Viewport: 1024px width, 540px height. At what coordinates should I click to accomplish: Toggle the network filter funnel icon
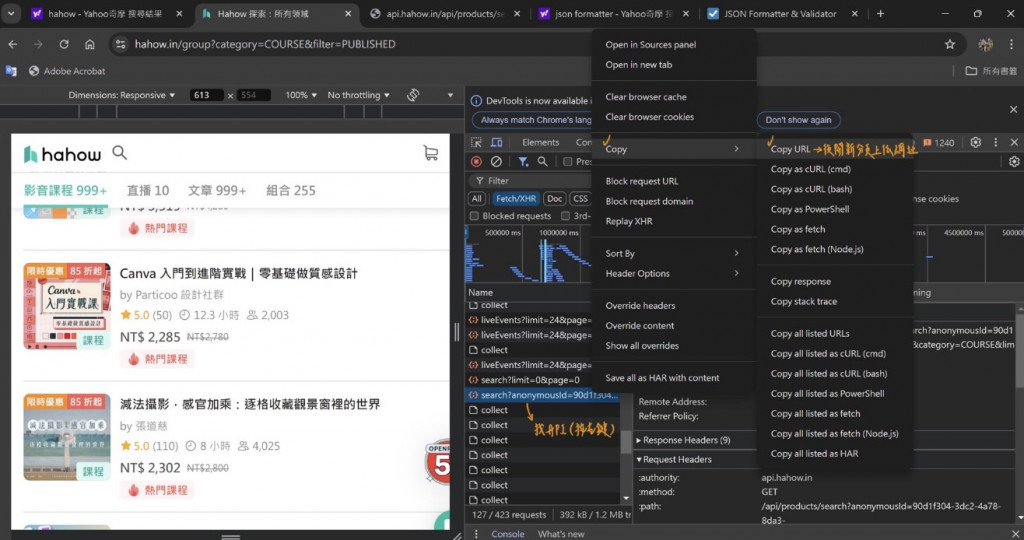tap(523, 161)
